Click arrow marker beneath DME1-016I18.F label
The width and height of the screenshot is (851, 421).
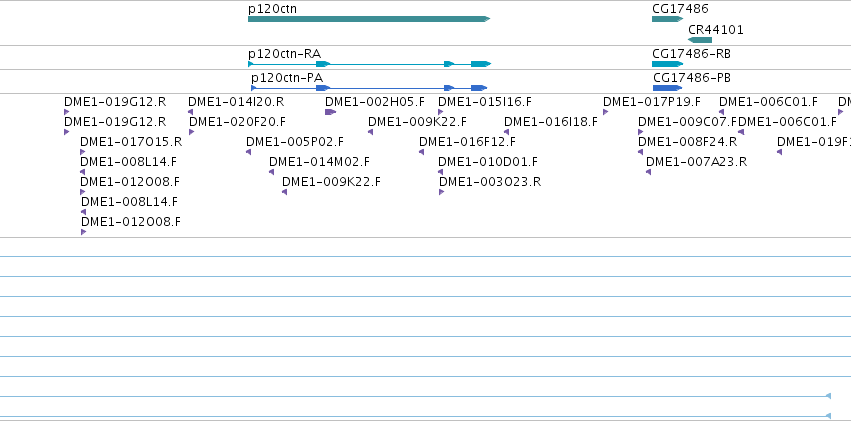click(x=506, y=132)
